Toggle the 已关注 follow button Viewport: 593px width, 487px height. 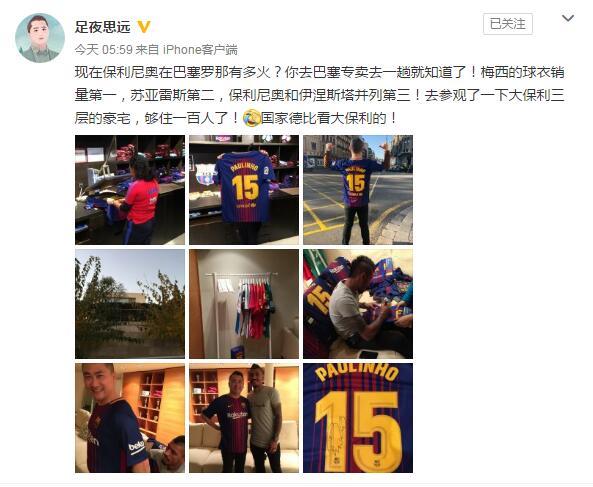508,24
